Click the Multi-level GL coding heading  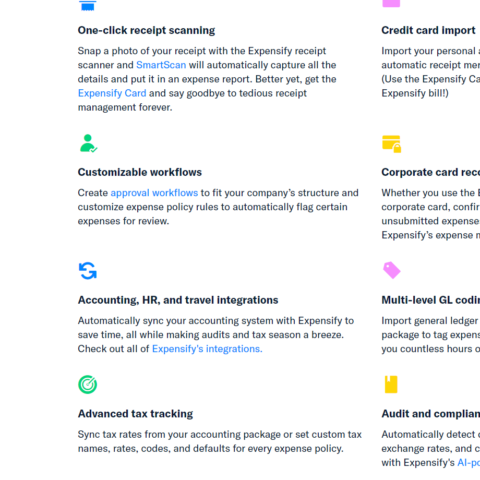[431, 300]
